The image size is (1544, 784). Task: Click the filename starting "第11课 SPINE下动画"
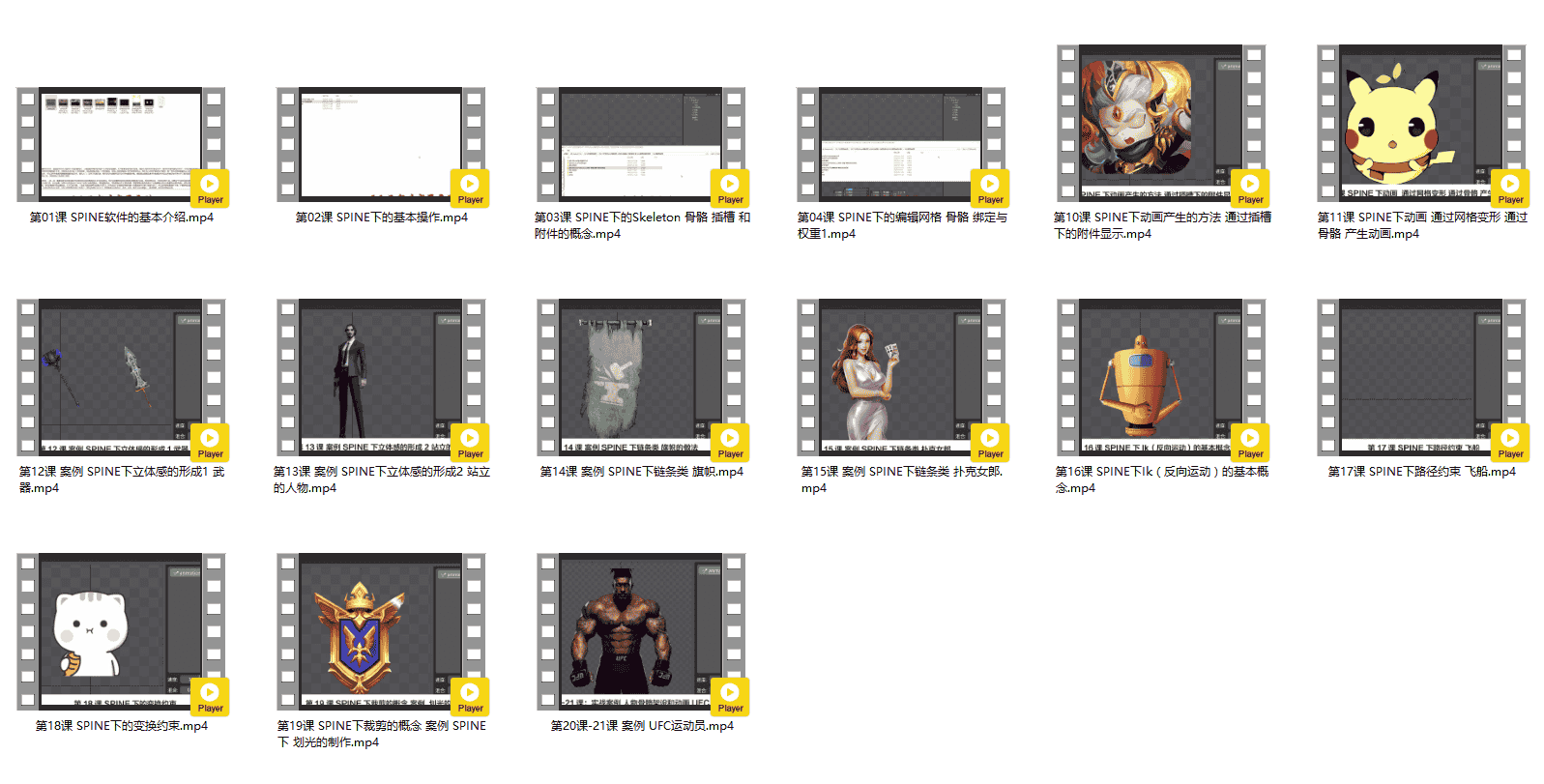[x=1422, y=225]
